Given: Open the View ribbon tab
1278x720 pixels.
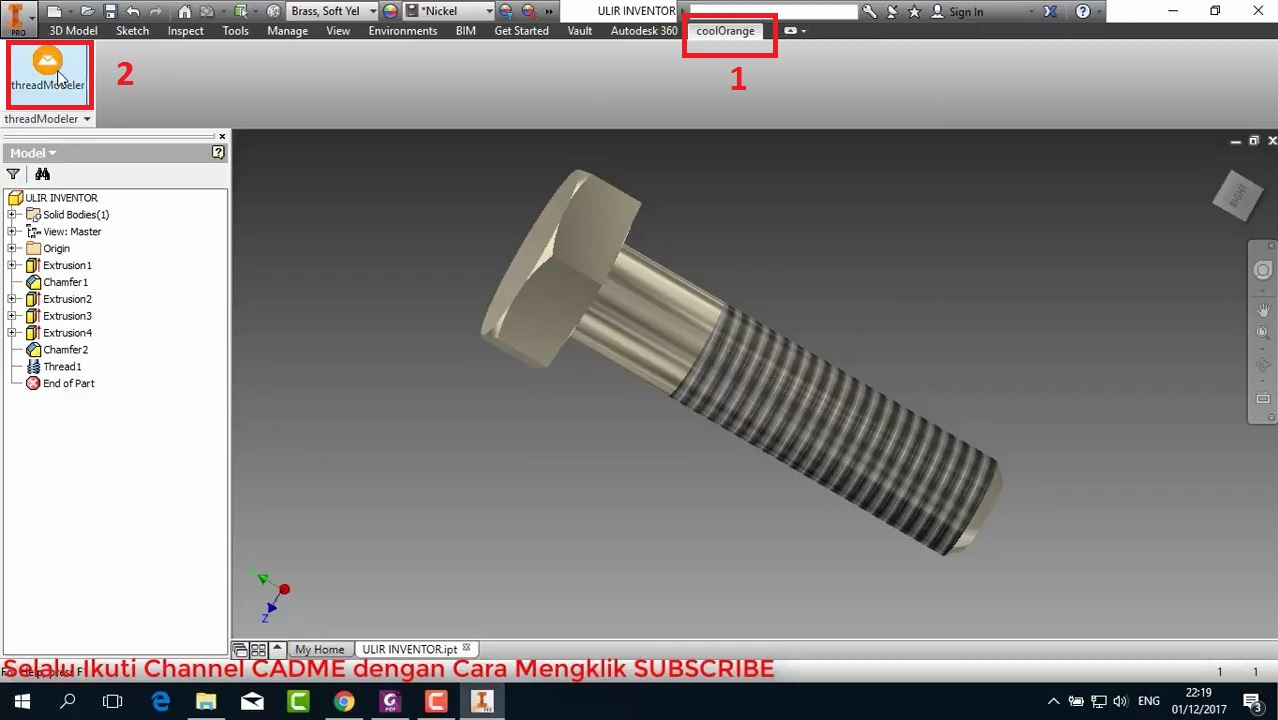Looking at the screenshot, I should tap(337, 31).
